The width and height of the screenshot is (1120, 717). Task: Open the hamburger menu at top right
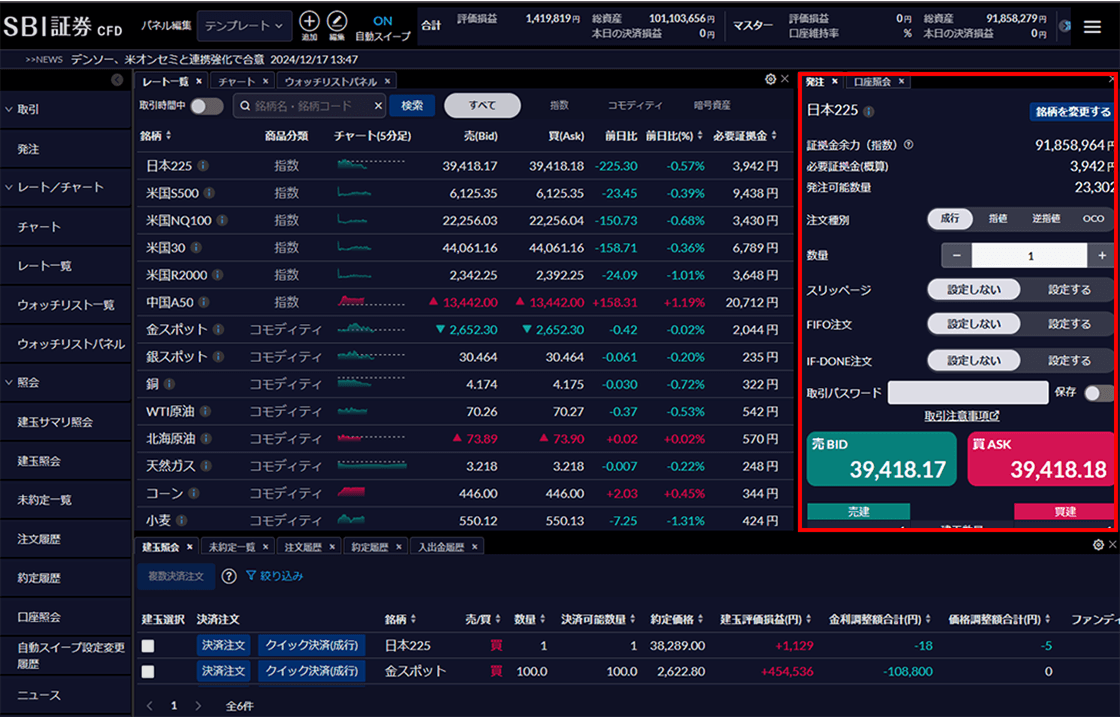(1092, 26)
